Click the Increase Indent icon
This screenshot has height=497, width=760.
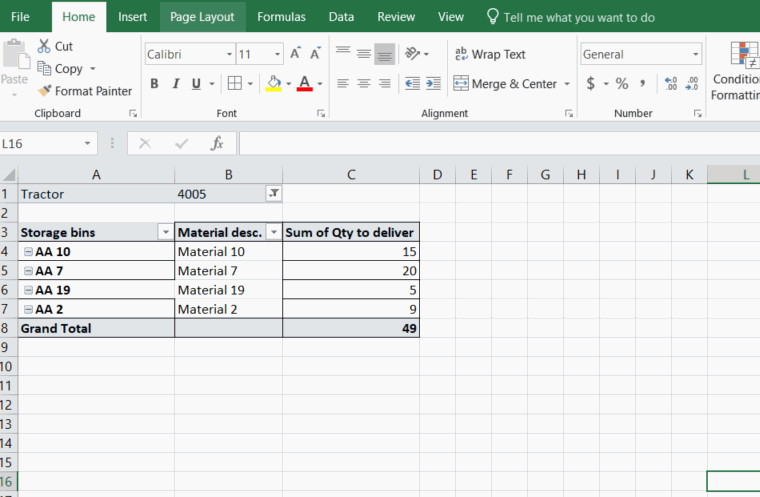tap(433, 84)
